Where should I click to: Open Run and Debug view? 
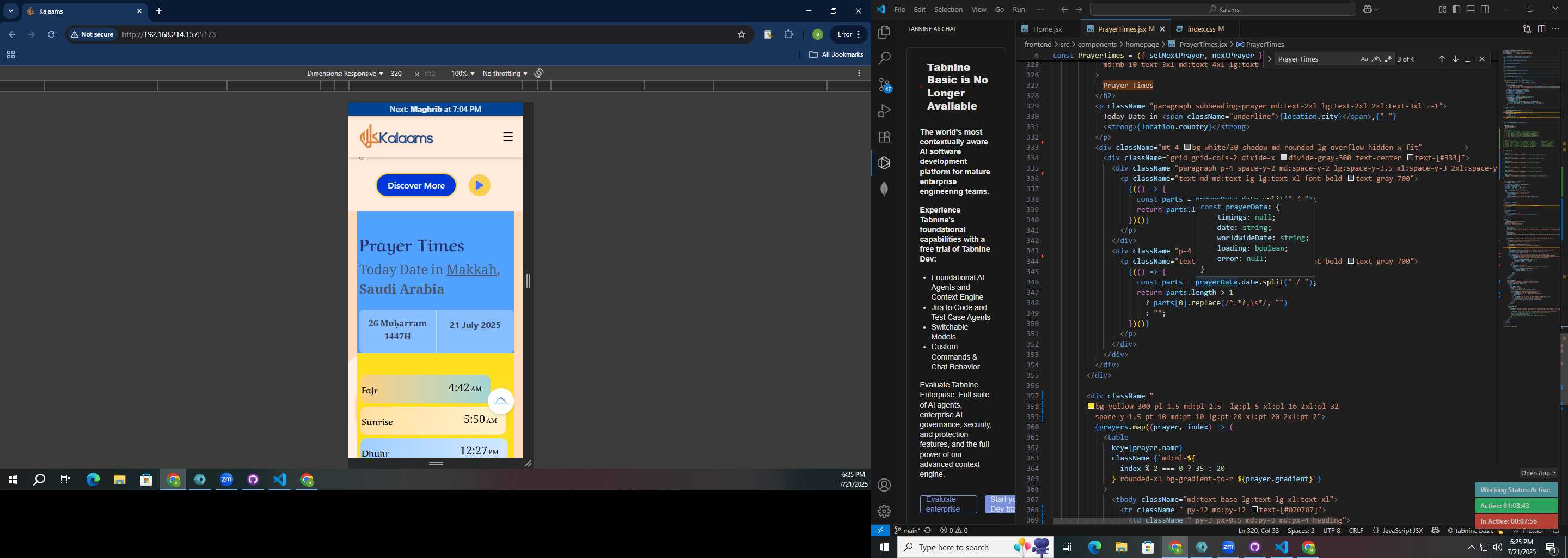pos(884,111)
